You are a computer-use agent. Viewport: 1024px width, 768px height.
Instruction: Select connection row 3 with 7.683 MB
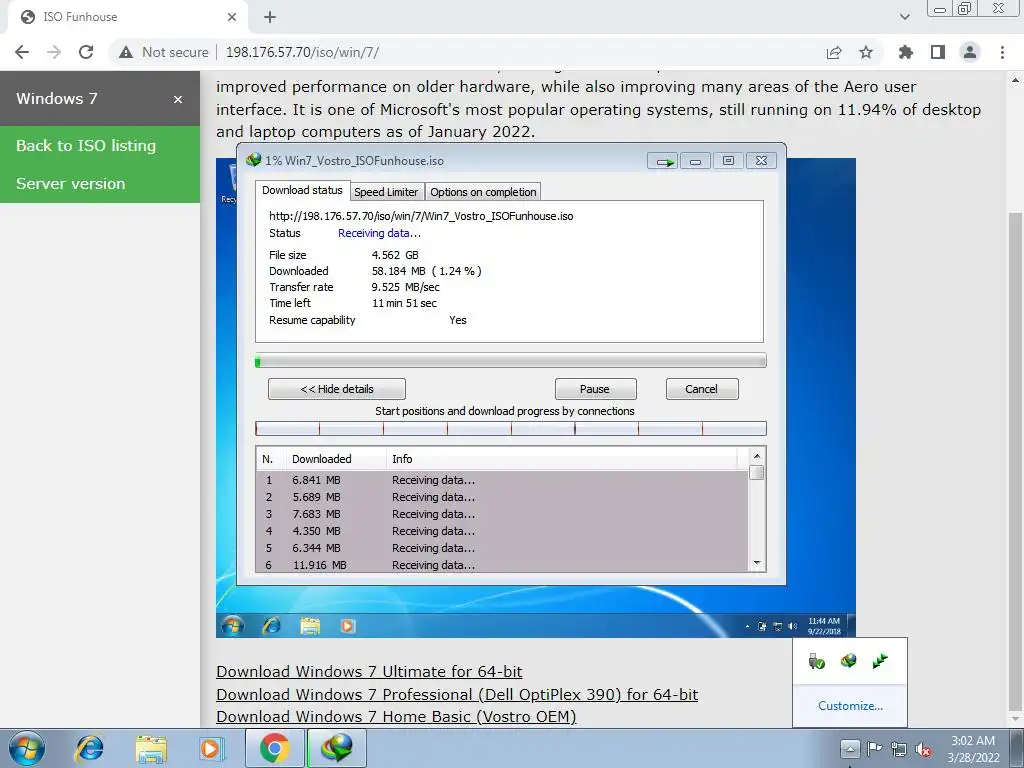(x=502, y=514)
